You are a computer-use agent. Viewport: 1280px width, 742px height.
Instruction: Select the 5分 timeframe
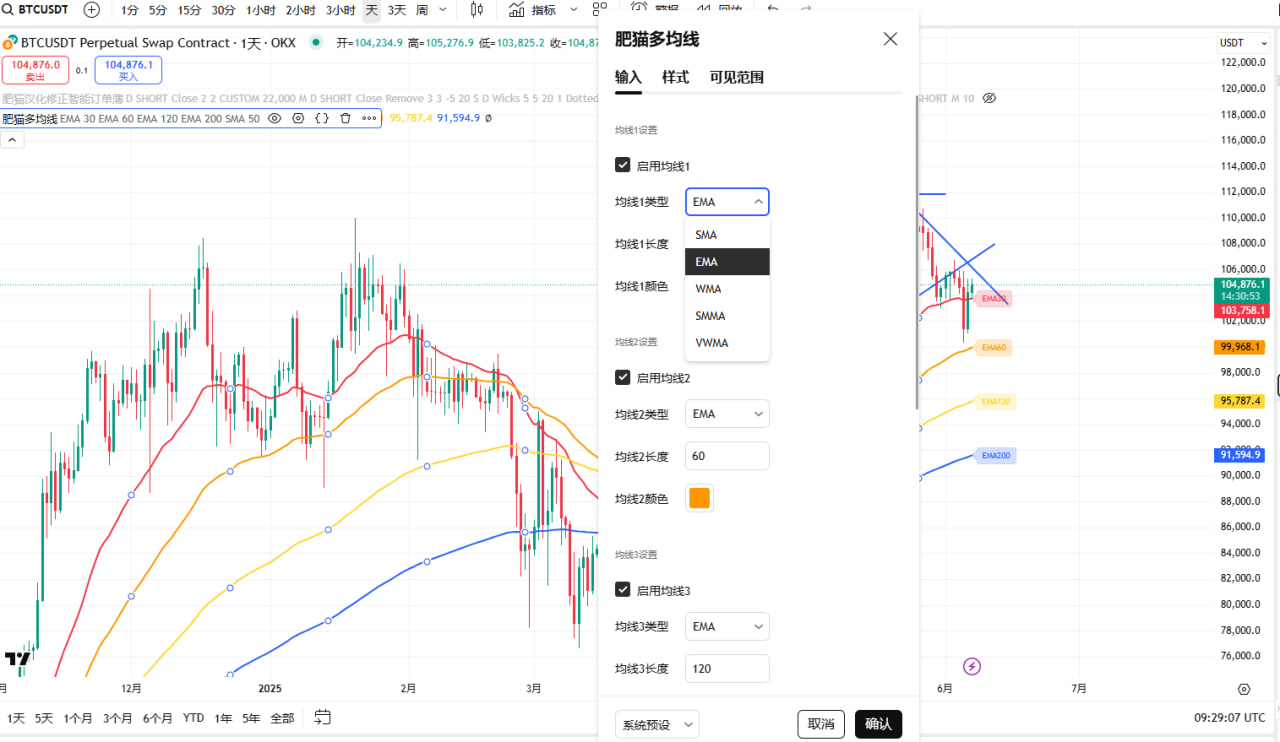158,10
